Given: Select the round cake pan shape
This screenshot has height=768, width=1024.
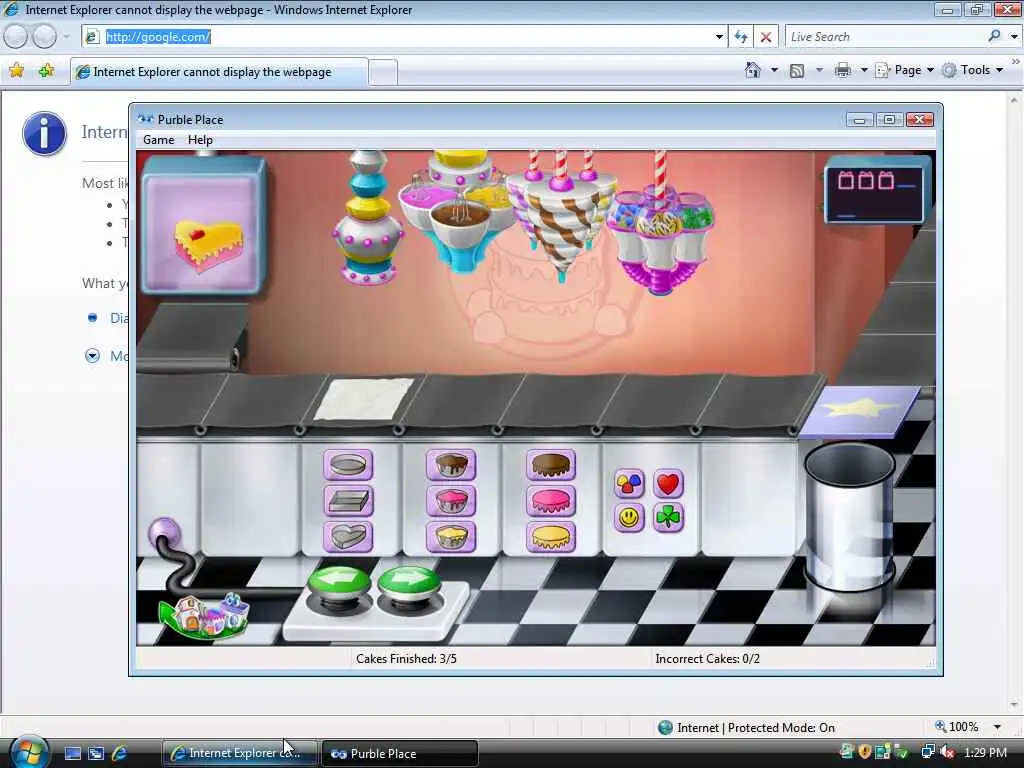Looking at the screenshot, I should point(348,465).
